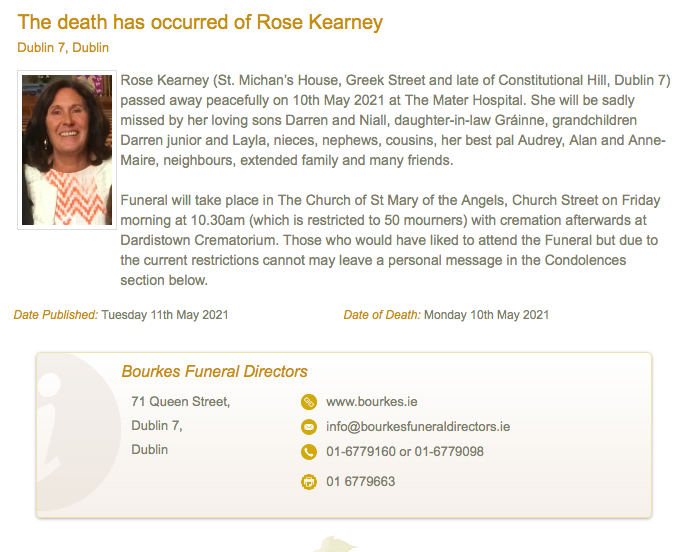This screenshot has width=691, height=552.
Task: Click the website link icon
Action: point(309,402)
